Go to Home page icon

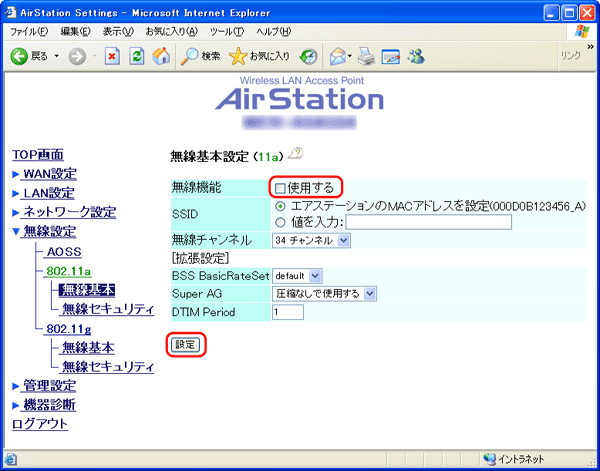click(x=161, y=57)
